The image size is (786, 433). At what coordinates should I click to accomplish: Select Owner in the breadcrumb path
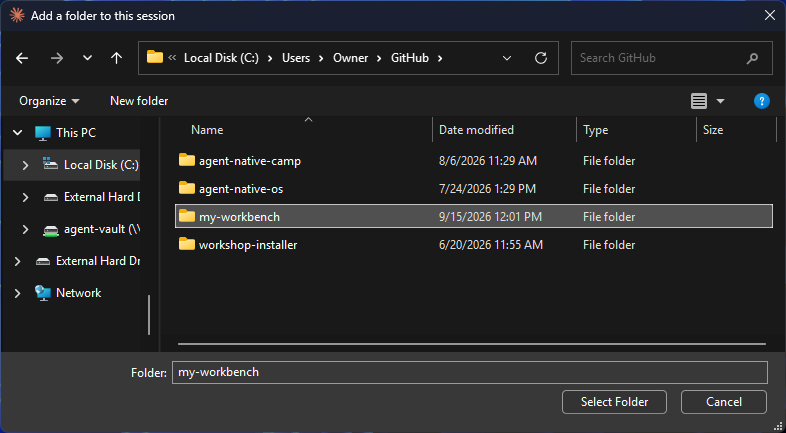(x=350, y=58)
